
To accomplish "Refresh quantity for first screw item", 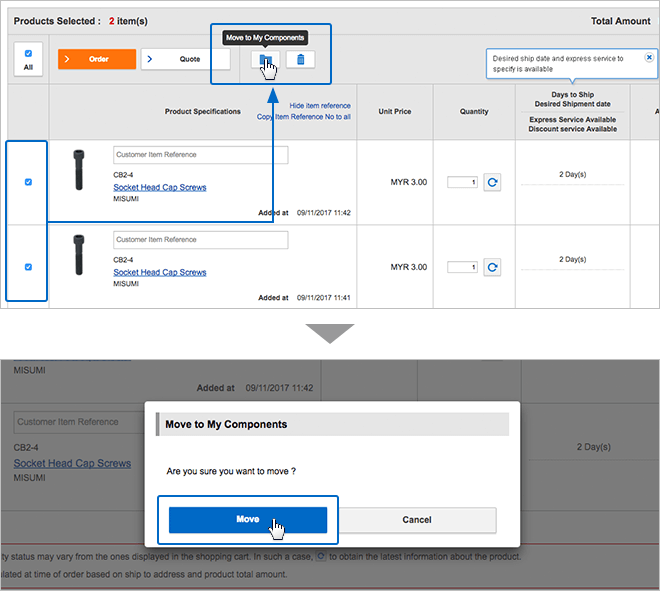I will (492, 182).
